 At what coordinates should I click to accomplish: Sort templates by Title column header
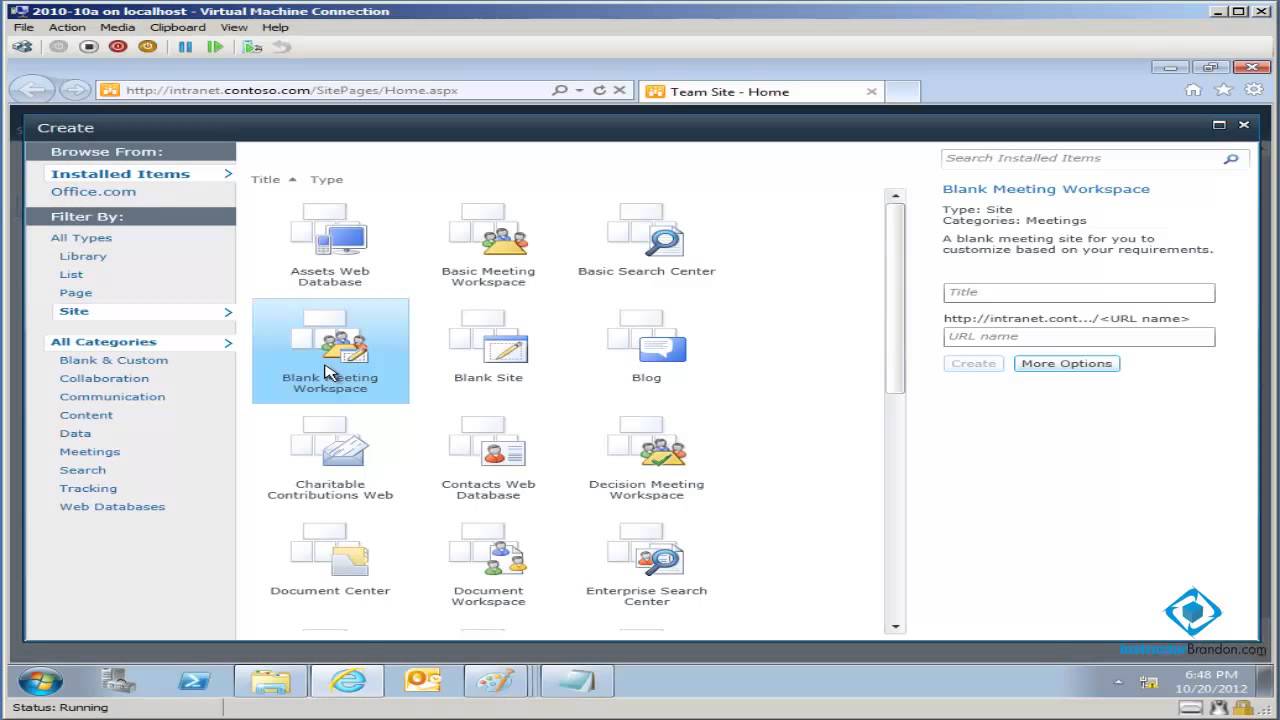(265, 180)
